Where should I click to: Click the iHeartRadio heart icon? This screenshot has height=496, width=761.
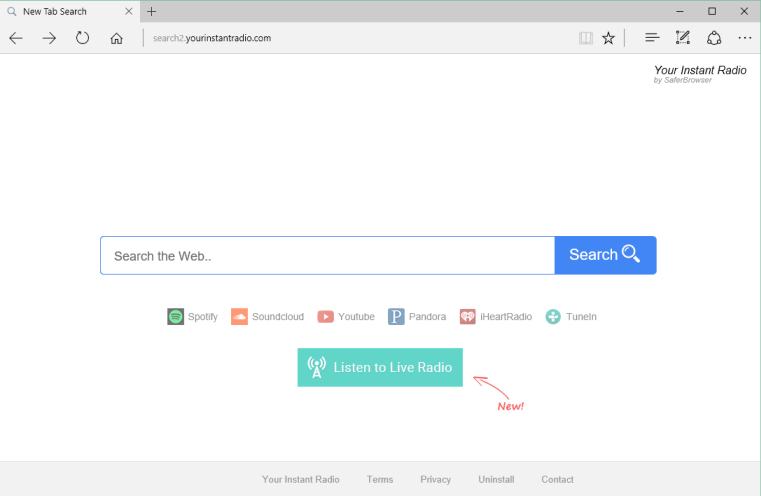(467, 316)
